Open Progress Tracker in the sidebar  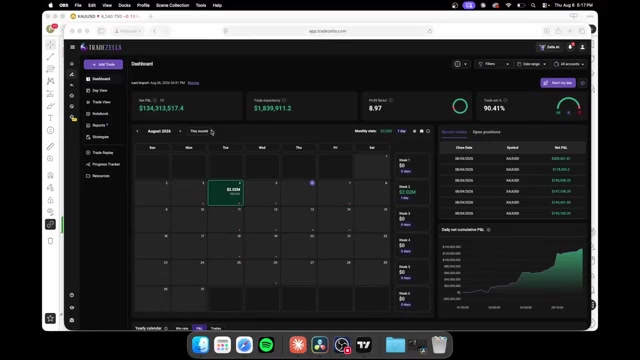click(103, 164)
